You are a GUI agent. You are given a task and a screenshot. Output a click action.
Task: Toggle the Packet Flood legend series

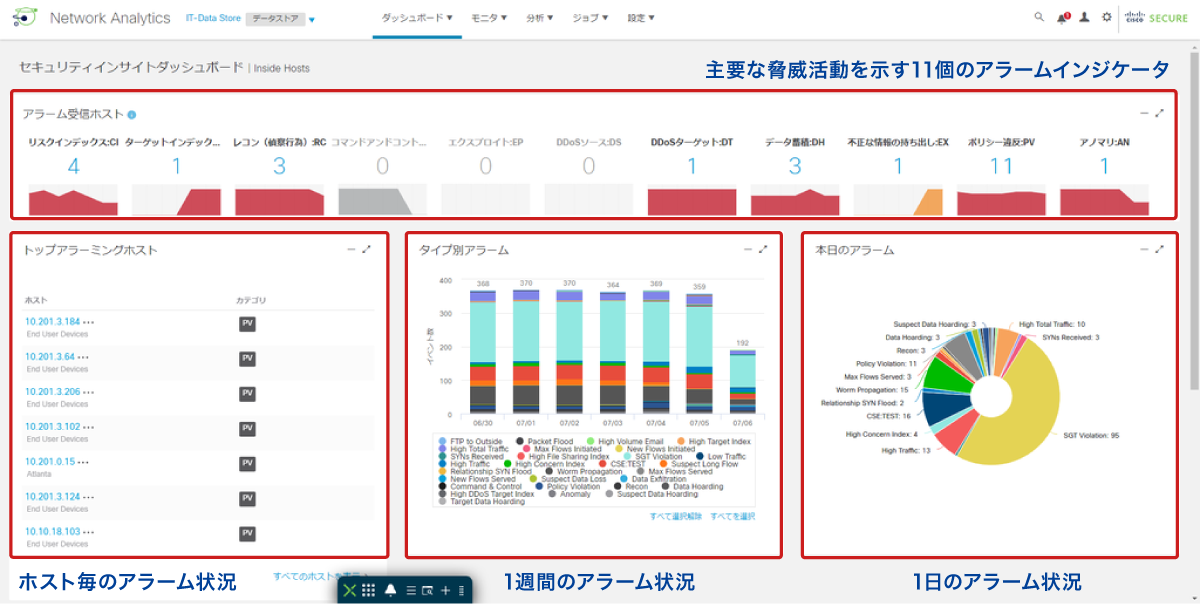pos(543,441)
